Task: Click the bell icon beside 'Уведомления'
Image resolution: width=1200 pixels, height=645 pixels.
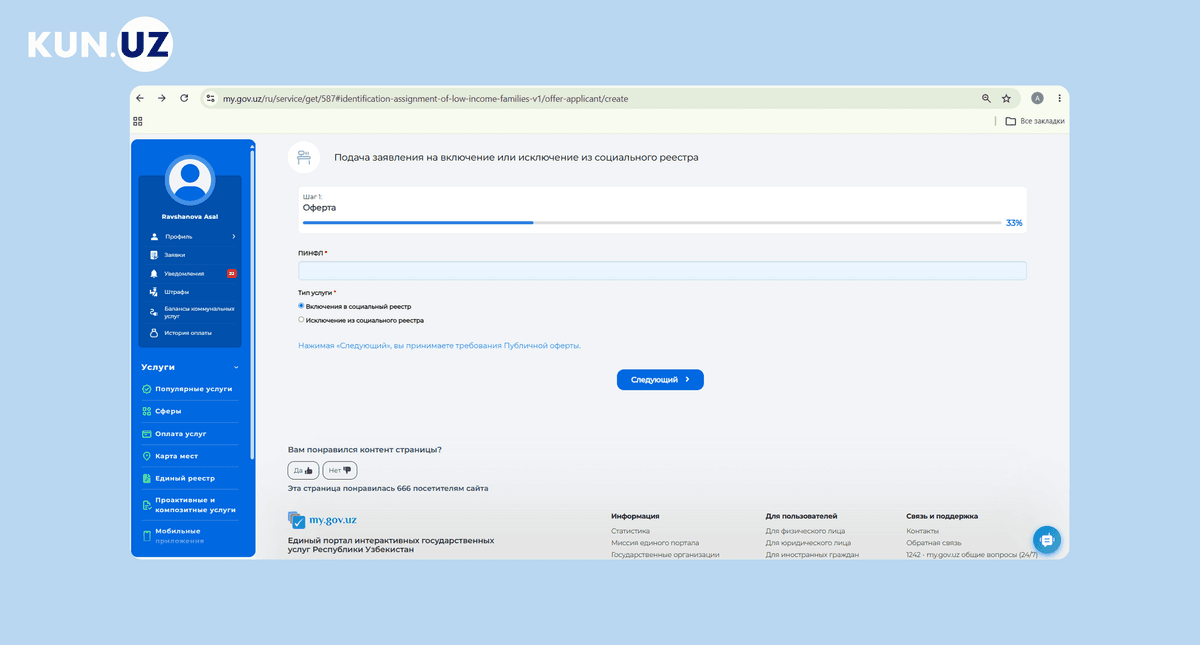Action: (x=154, y=273)
